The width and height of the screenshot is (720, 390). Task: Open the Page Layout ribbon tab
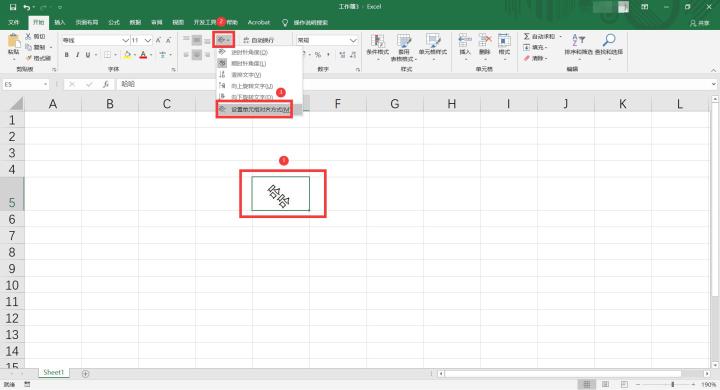point(87,23)
